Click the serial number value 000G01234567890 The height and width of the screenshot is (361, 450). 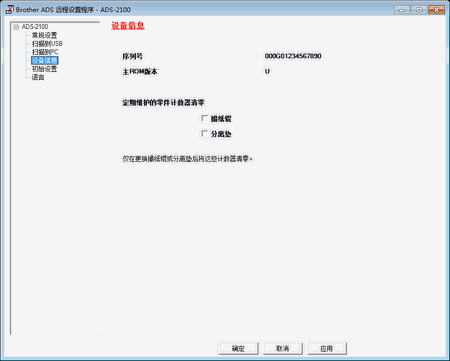pyautogui.click(x=293, y=56)
